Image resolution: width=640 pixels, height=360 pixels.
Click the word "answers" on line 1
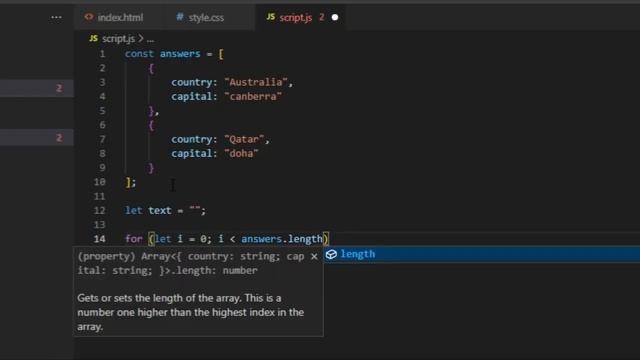(180, 54)
